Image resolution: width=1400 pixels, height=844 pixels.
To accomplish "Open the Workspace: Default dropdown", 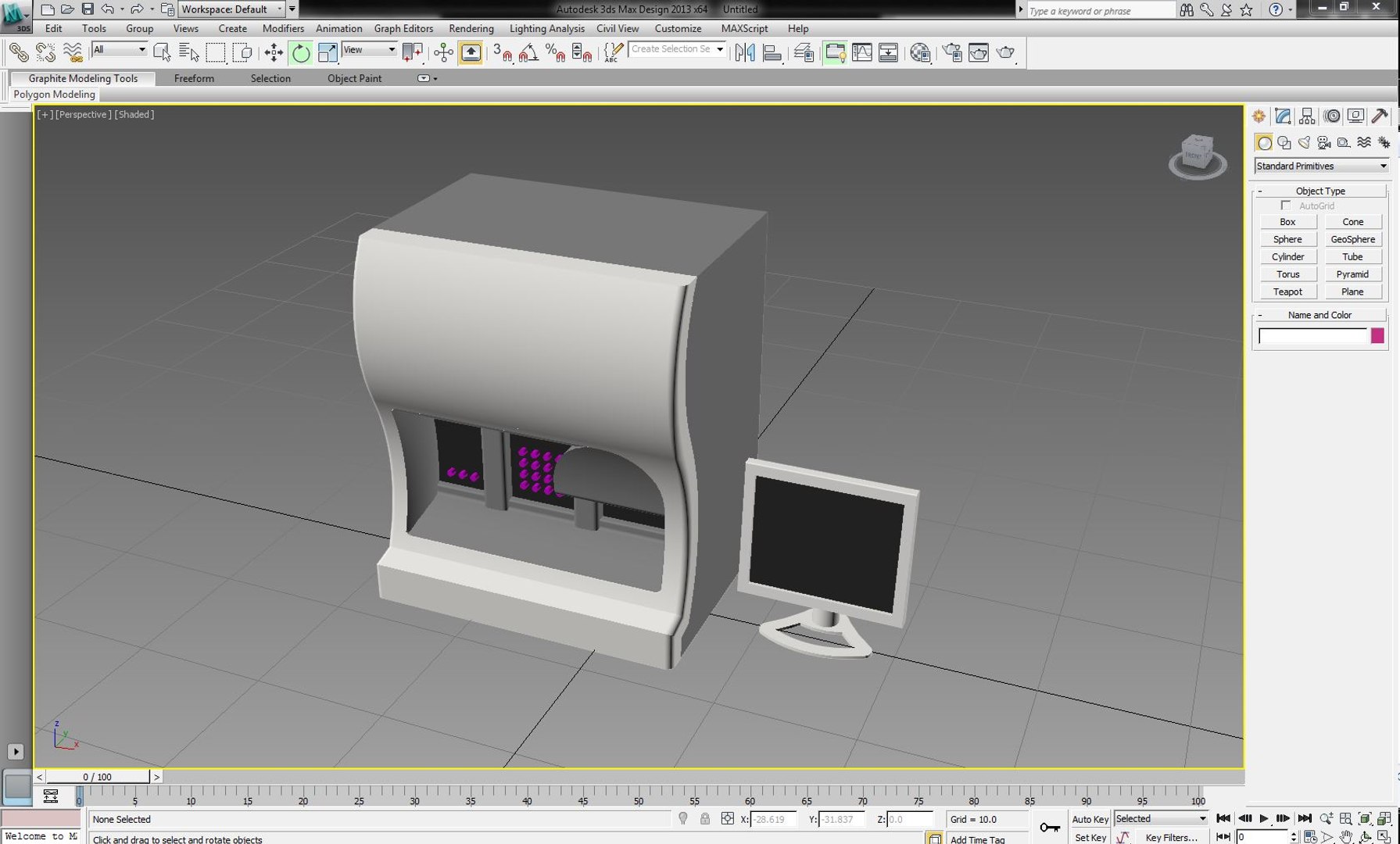I will pyautogui.click(x=231, y=9).
